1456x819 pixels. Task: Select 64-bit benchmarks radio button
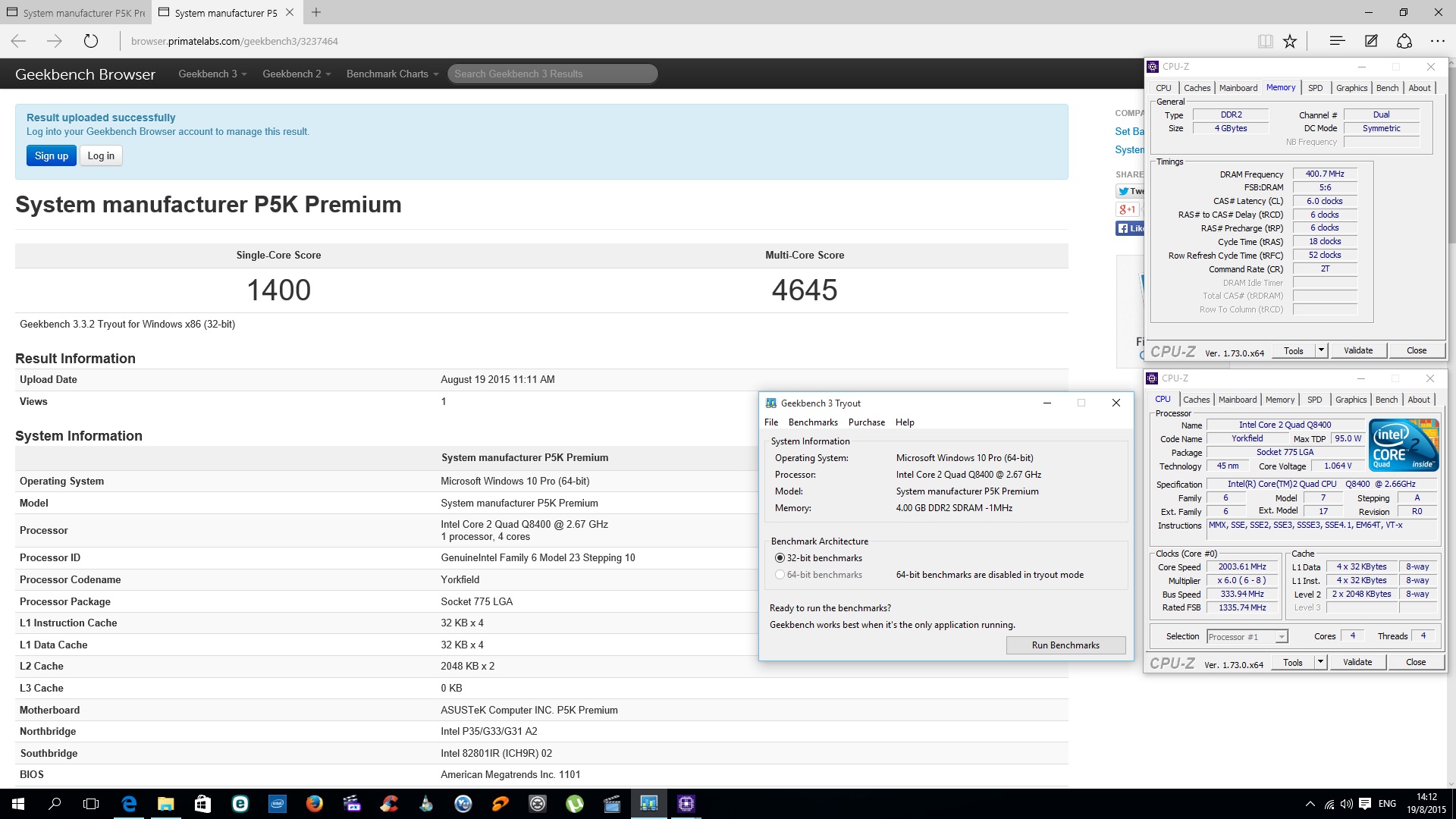coord(780,574)
